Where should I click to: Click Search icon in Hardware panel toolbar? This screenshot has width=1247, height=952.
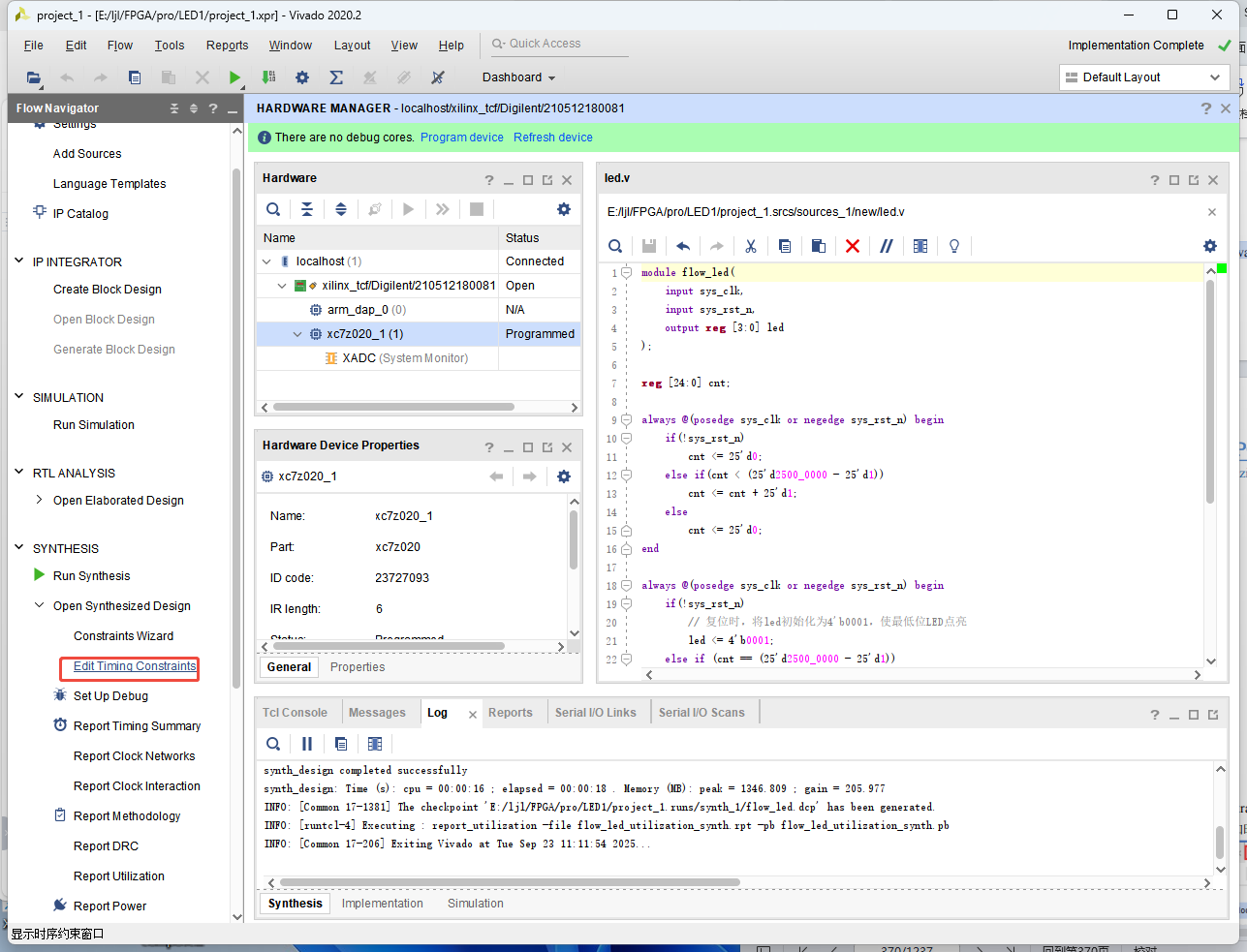pyautogui.click(x=273, y=209)
